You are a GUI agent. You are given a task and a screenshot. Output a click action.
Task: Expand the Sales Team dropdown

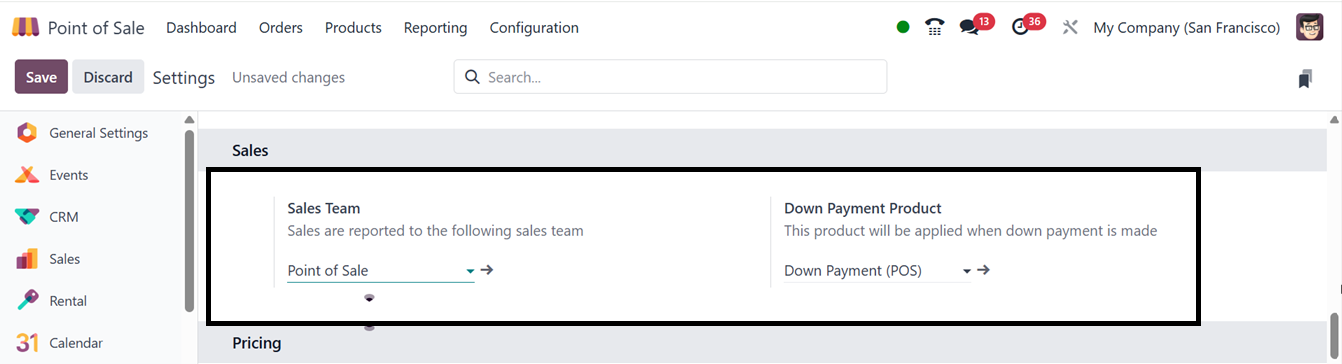[380, 271]
